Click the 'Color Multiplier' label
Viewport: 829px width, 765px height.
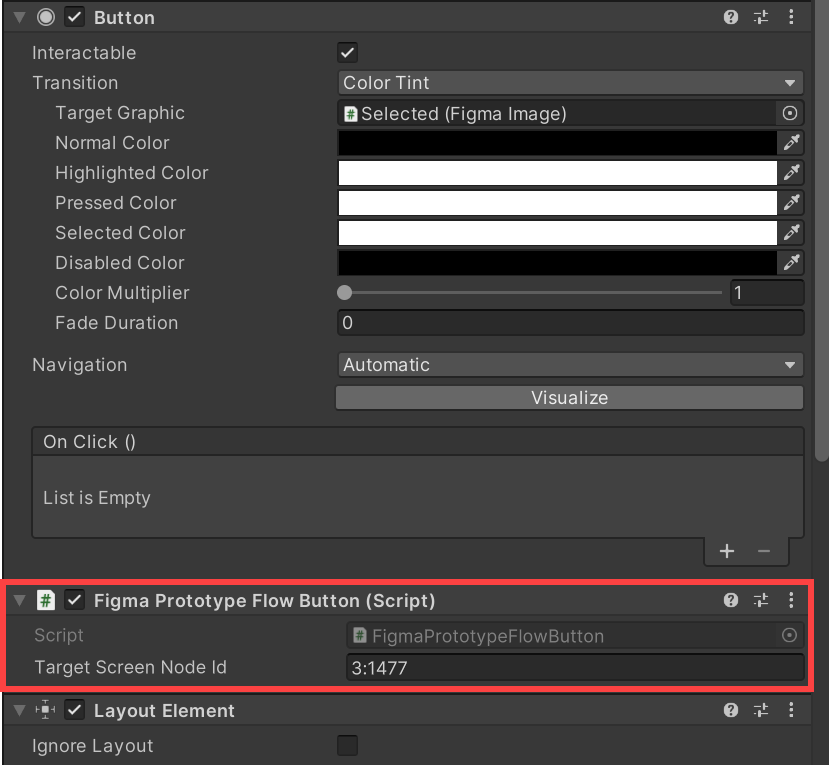(122, 292)
